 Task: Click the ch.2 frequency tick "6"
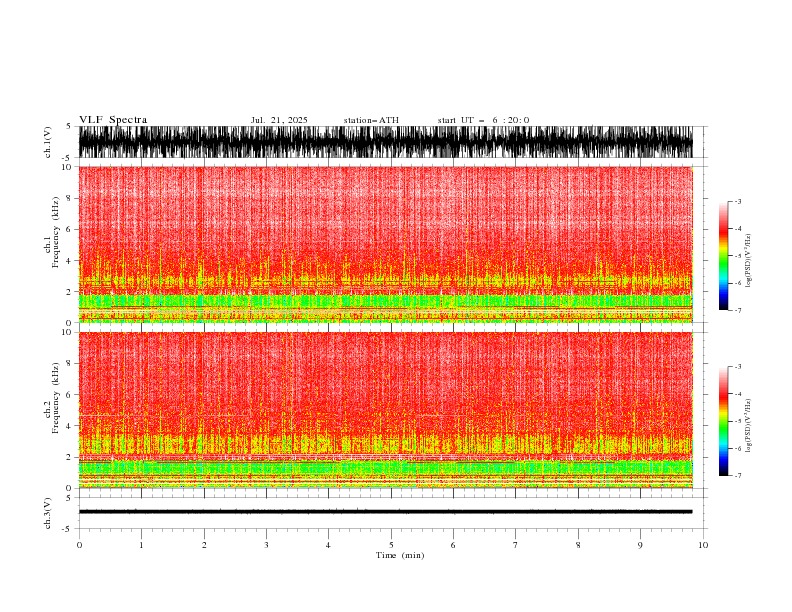(x=69, y=395)
